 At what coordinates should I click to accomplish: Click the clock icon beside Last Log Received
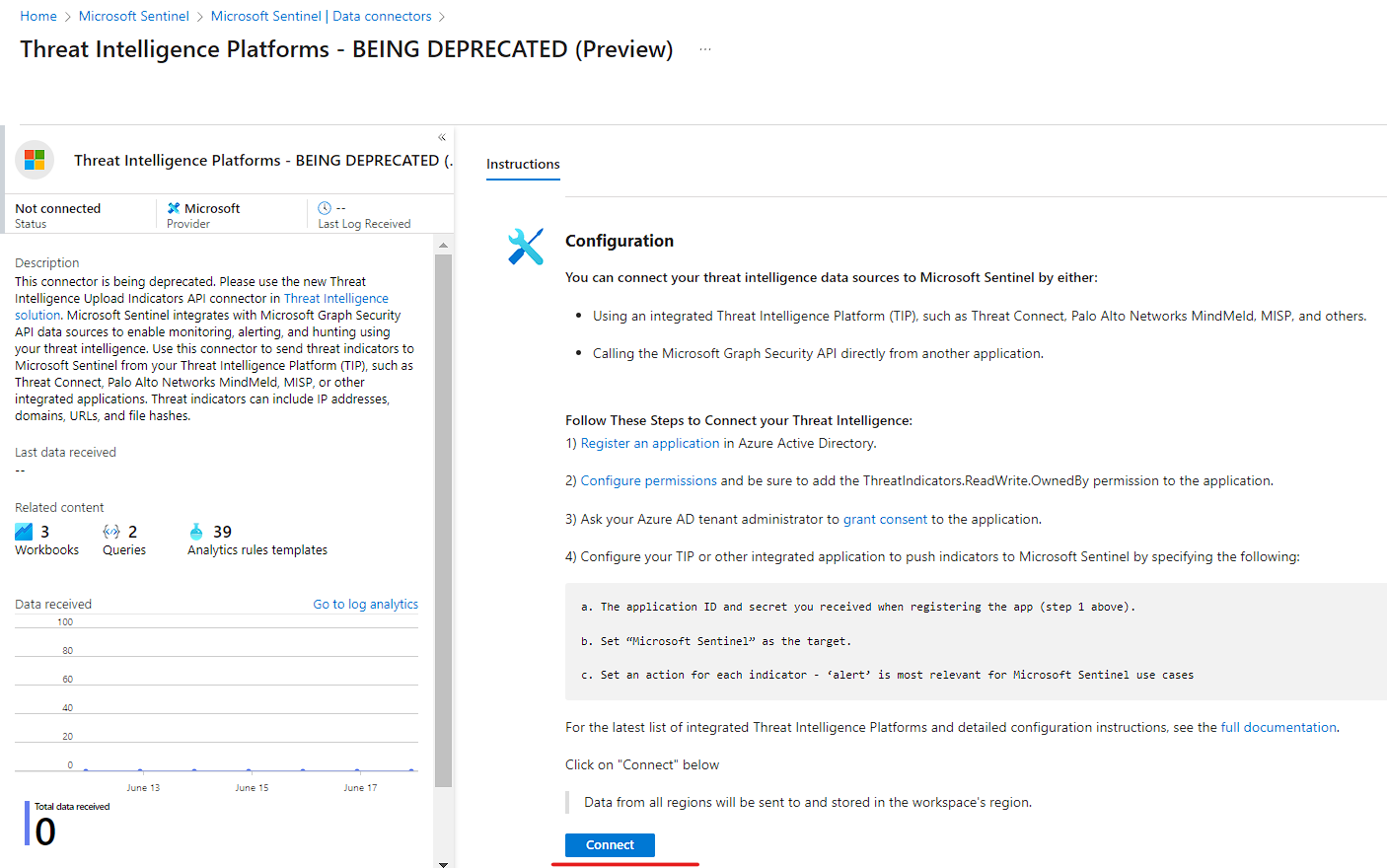[x=324, y=207]
